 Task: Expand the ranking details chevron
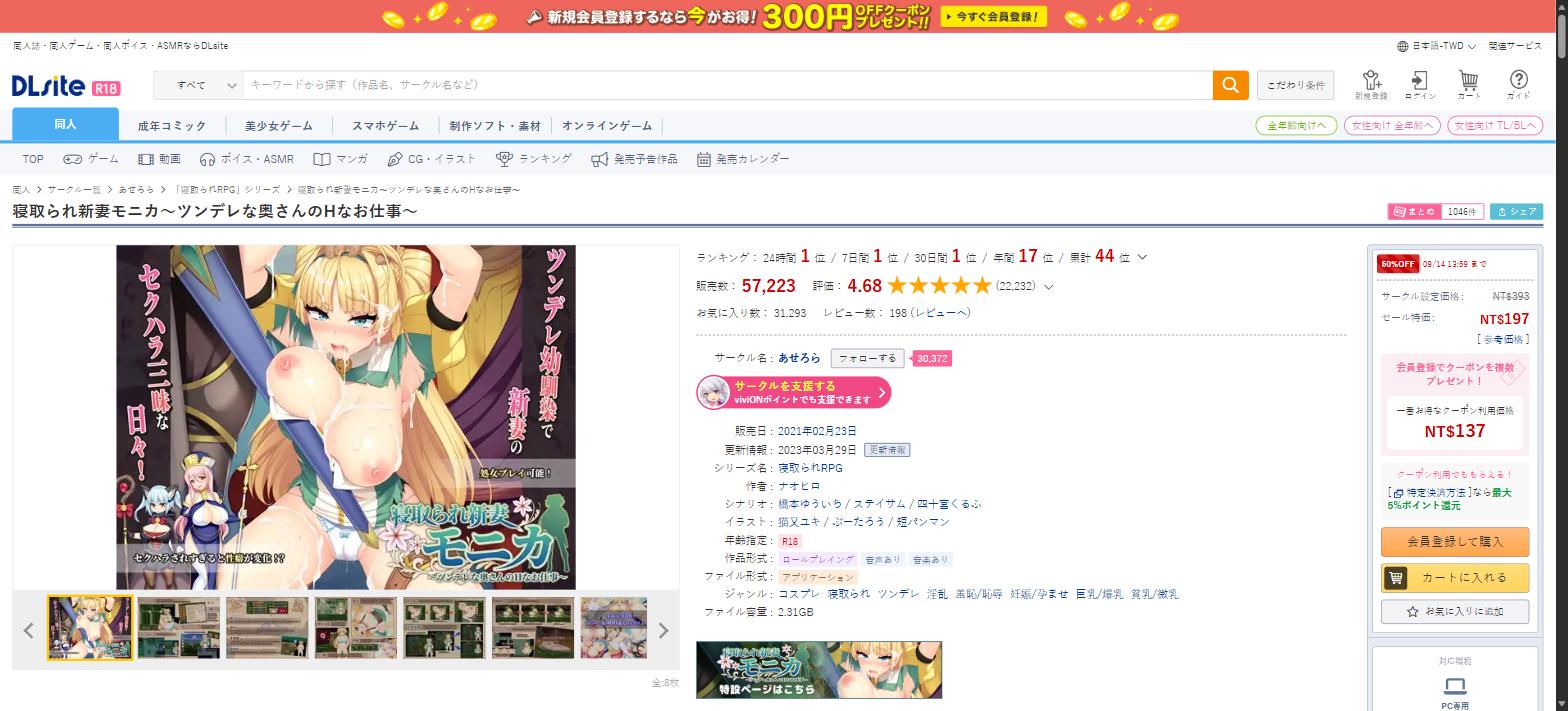point(1143,257)
